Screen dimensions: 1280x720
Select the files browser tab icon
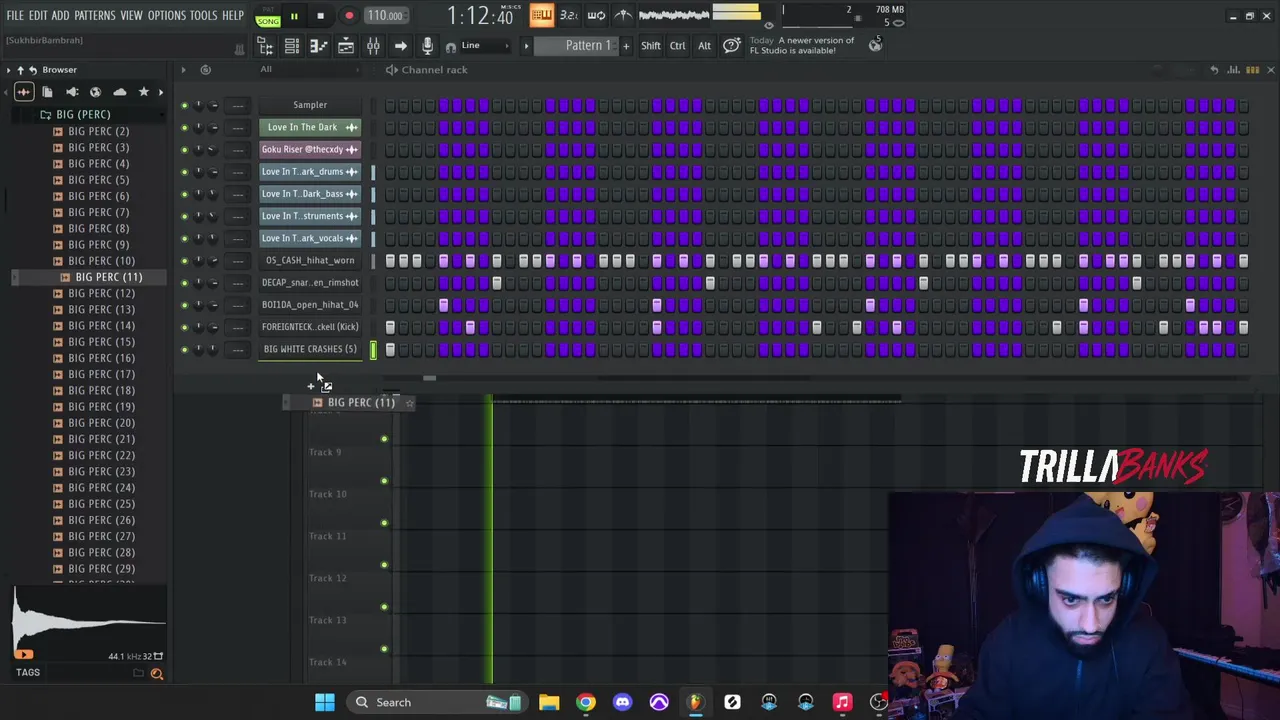[x=47, y=92]
